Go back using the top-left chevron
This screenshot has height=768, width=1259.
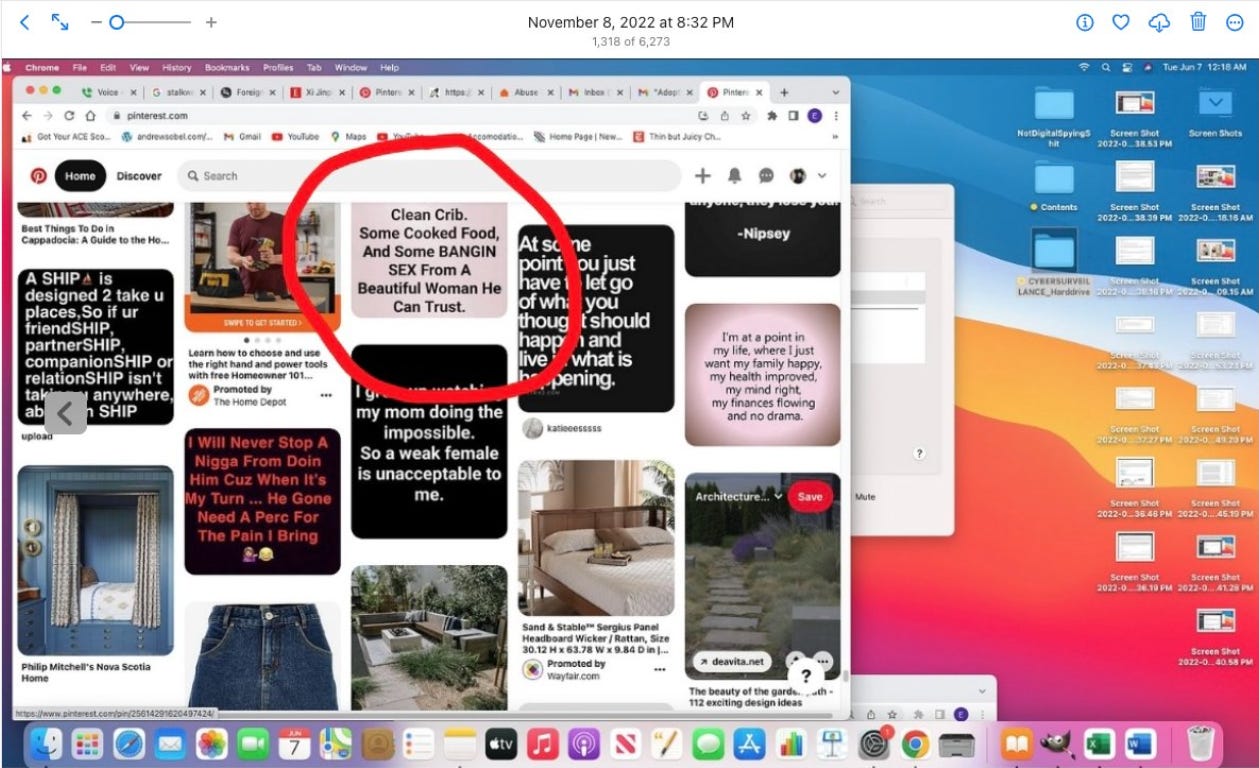(25, 22)
